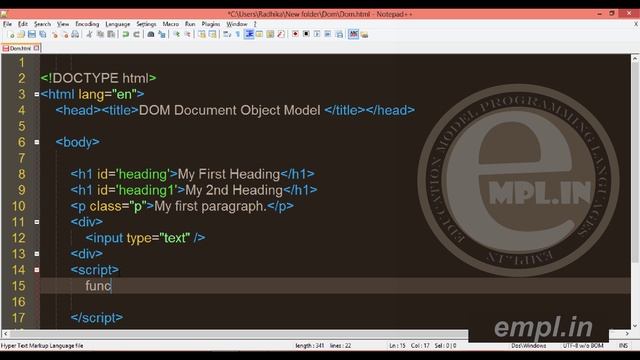Image resolution: width=640 pixels, height=360 pixels.
Task: Open the Window menu
Action: point(237,24)
